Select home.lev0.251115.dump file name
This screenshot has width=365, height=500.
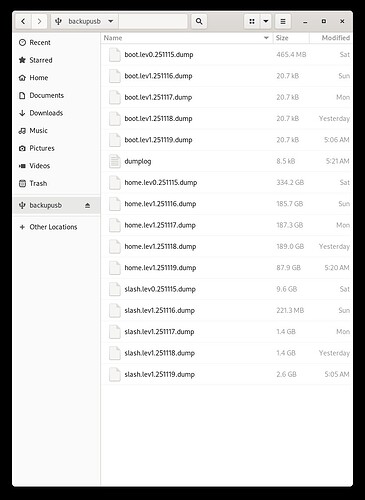[x=161, y=183]
